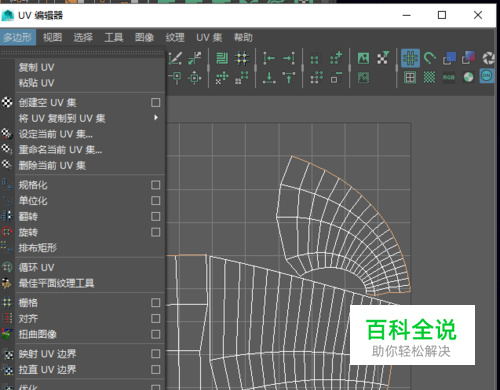The image size is (500, 390).
Task: Open the 工具 menu
Action: tap(114, 37)
